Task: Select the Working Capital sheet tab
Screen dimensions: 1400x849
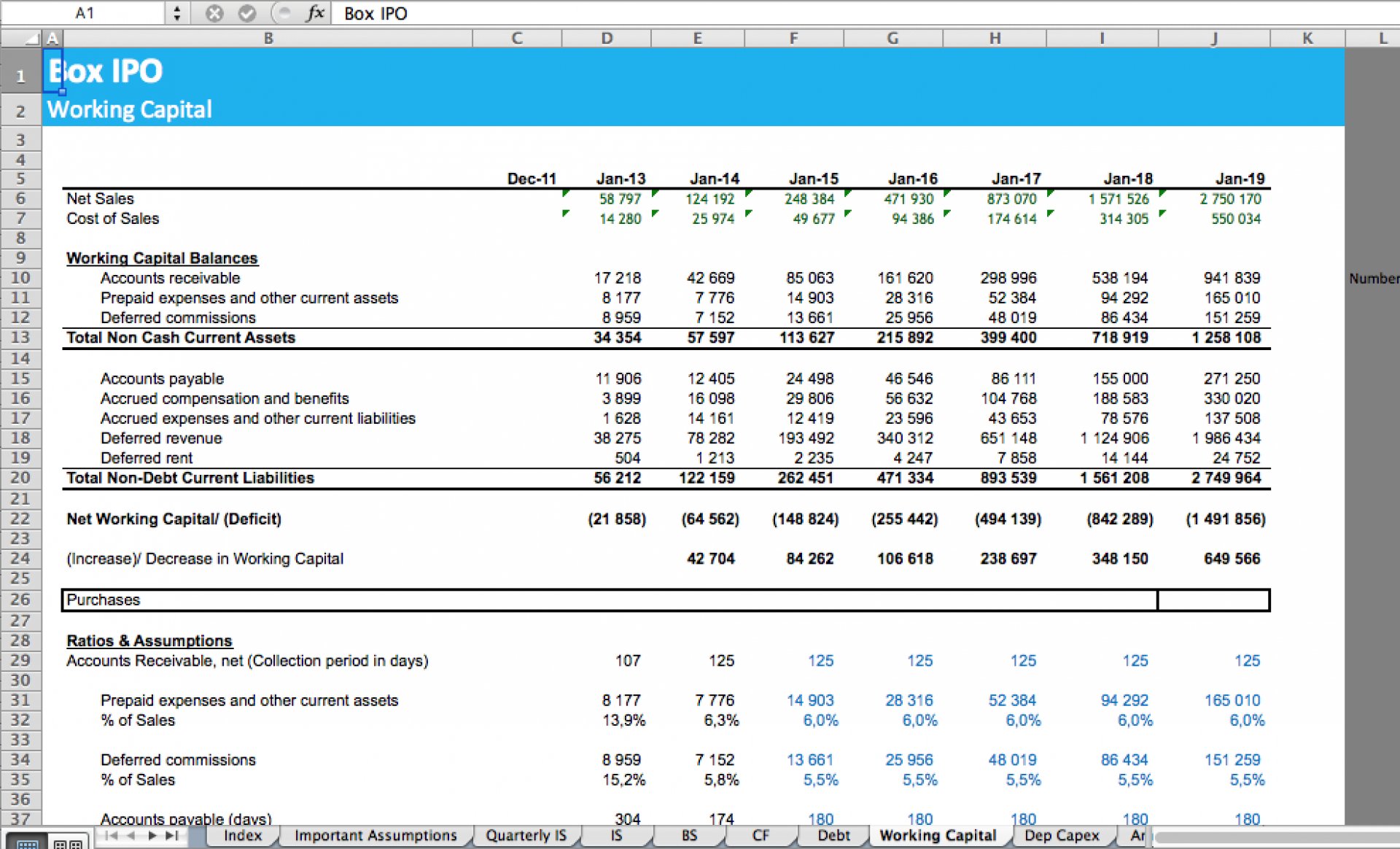Action: (x=938, y=836)
